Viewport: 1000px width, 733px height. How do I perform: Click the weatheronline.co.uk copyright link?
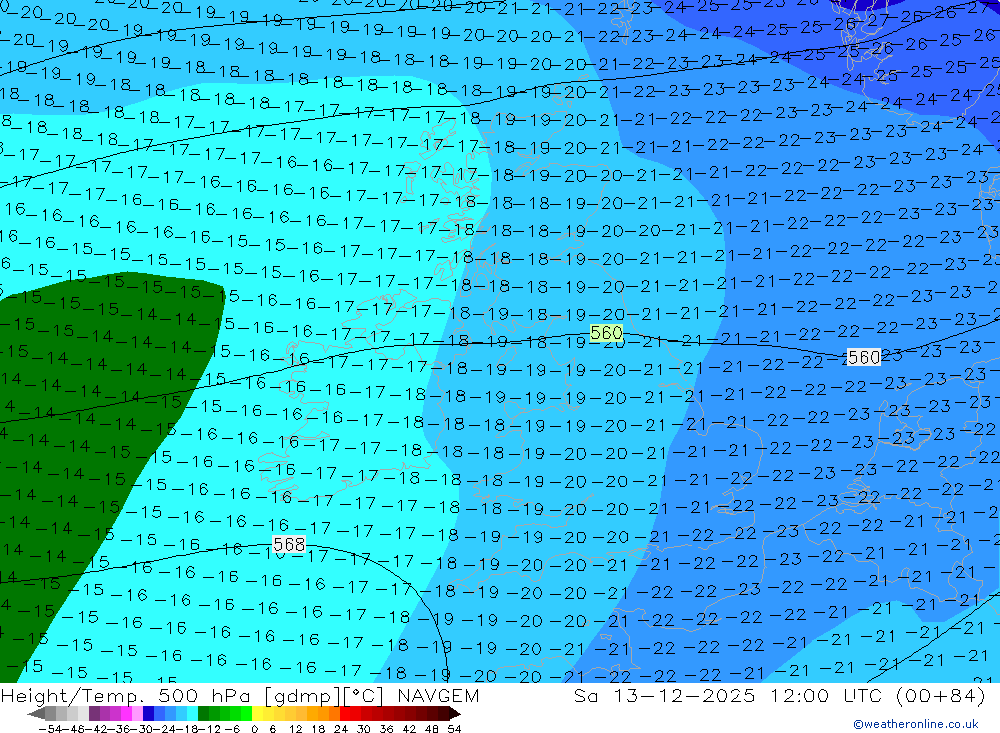click(x=915, y=724)
